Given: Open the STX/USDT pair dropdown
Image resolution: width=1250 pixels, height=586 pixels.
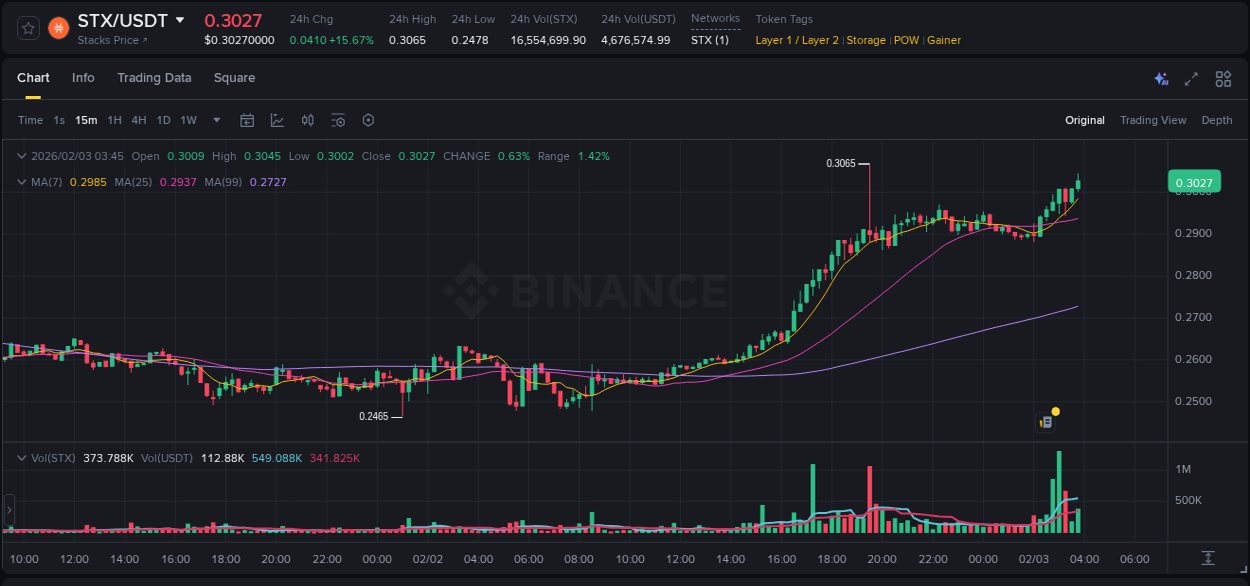Looking at the screenshot, I should 181,18.
